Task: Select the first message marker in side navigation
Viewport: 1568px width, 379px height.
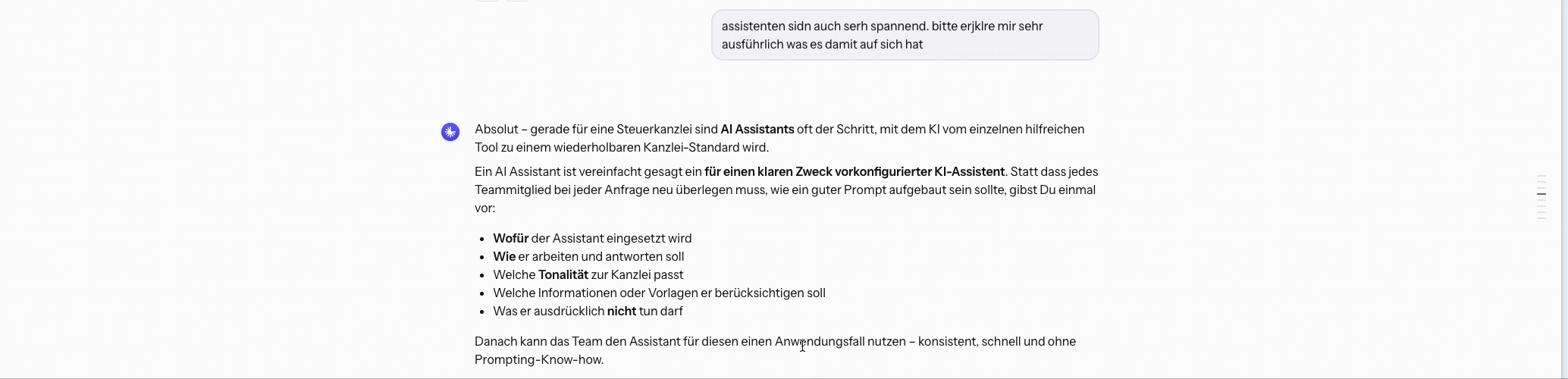Action: coord(1541,176)
